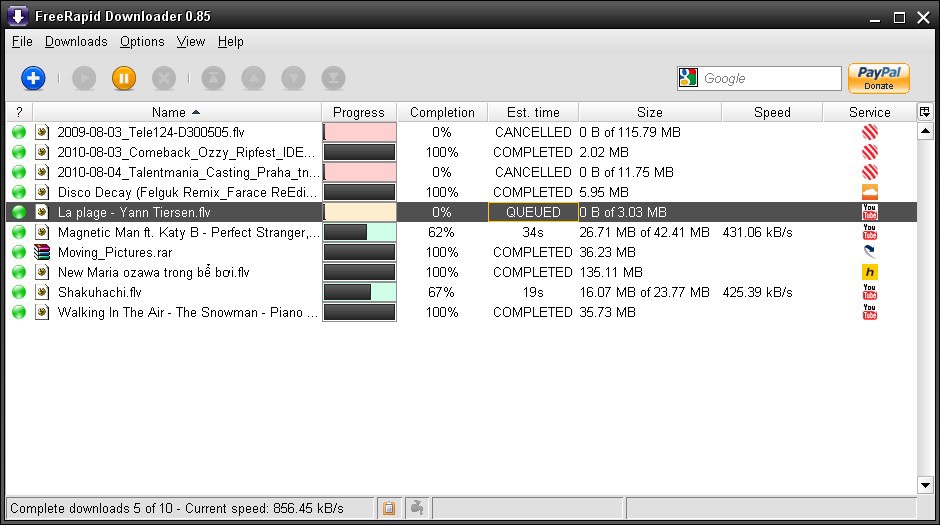Screen dimensions: 940x525
Task: Click the grayed Resume download toolbar button
Action: tap(84, 79)
